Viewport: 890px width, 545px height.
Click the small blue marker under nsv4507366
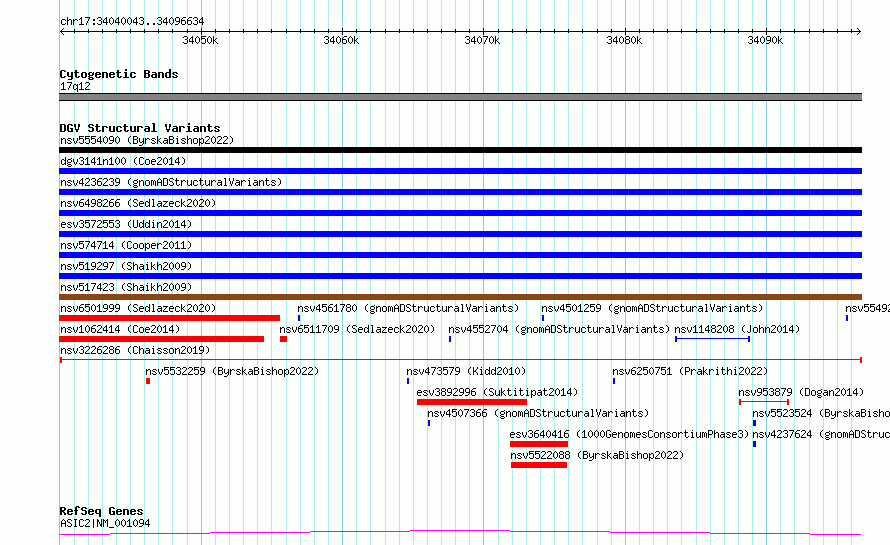429,423
